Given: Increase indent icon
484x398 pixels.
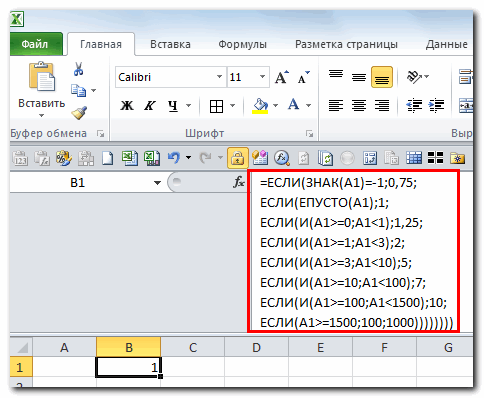Looking at the screenshot, I should 436,106.
